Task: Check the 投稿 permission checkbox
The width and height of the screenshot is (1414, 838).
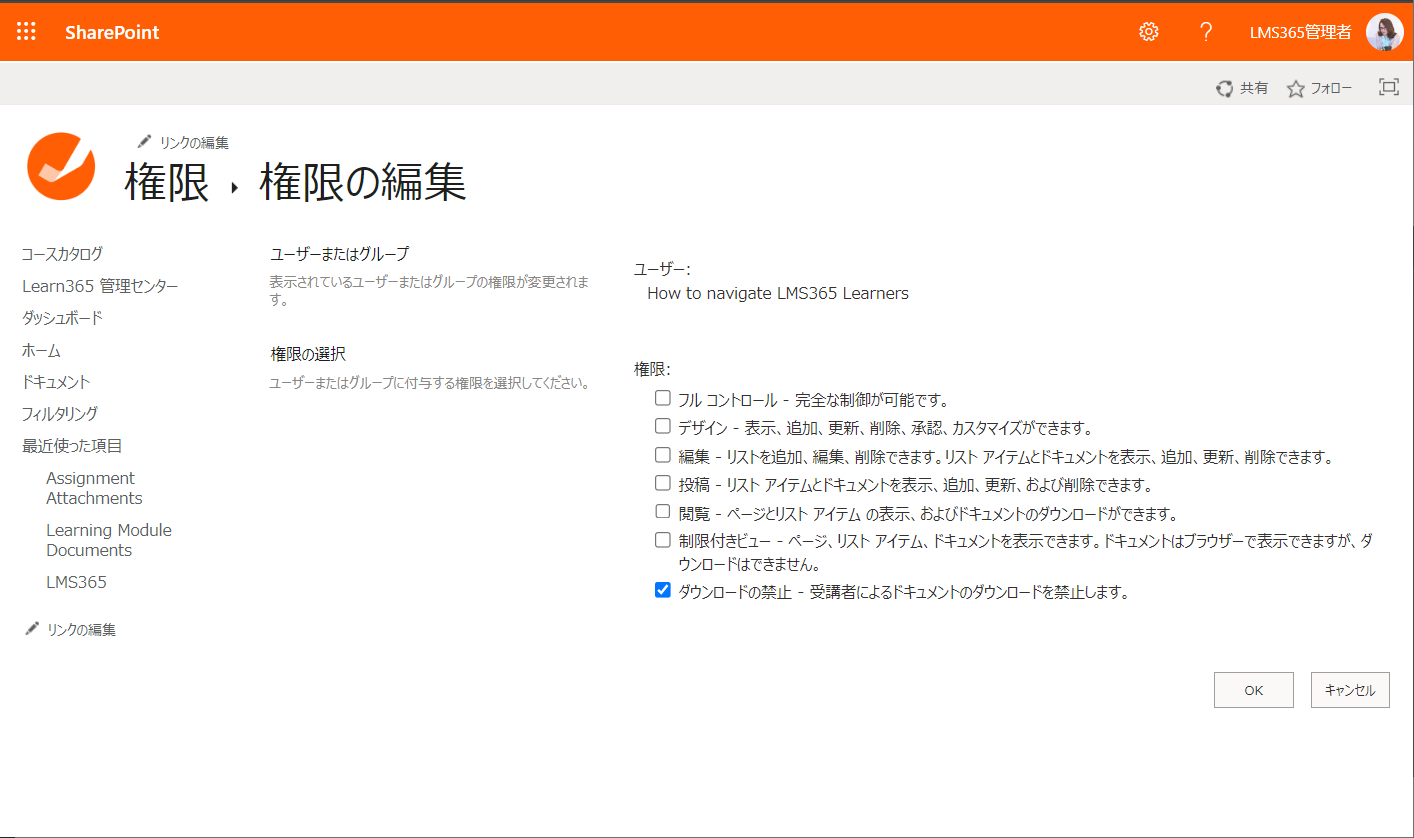Action: (662, 483)
